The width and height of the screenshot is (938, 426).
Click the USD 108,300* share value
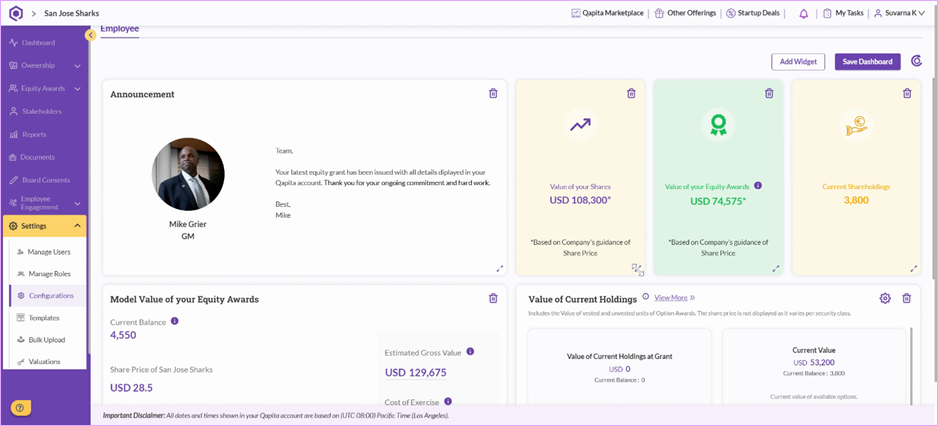point(580,200)
